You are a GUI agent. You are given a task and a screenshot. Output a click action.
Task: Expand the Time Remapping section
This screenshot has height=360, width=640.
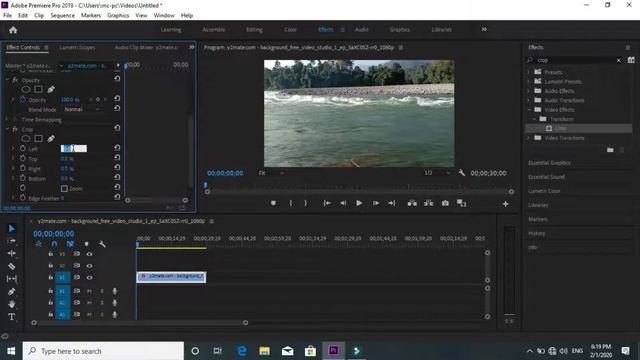pos(7,119)
